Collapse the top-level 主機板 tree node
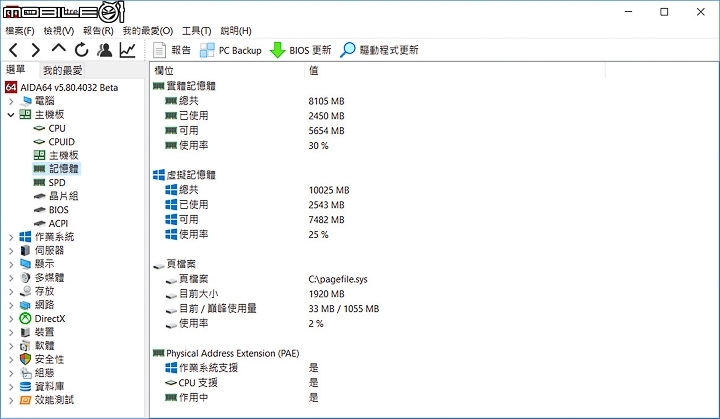Viewport: 720px width, 419px height. coord(11,115)
